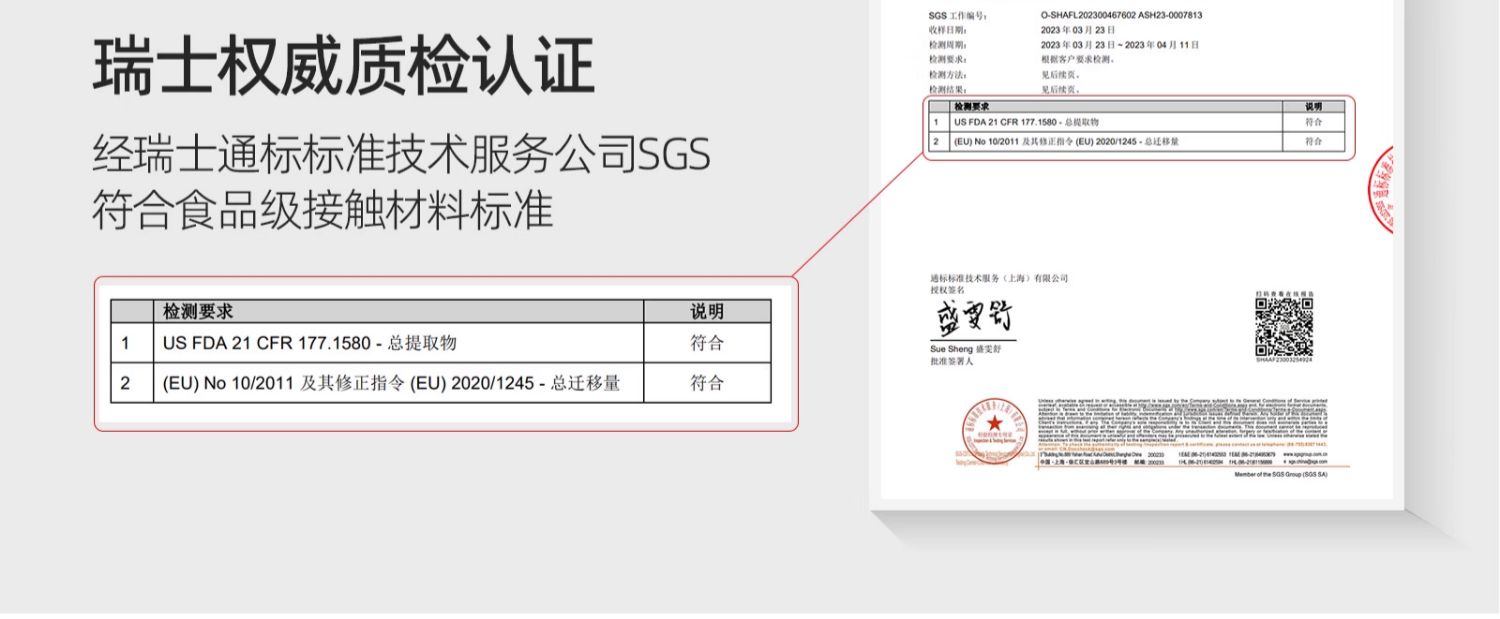The height and width of the screenshot is (619, 1500).
Task: Click row number "2" in enlarged table
Action: 125,383
